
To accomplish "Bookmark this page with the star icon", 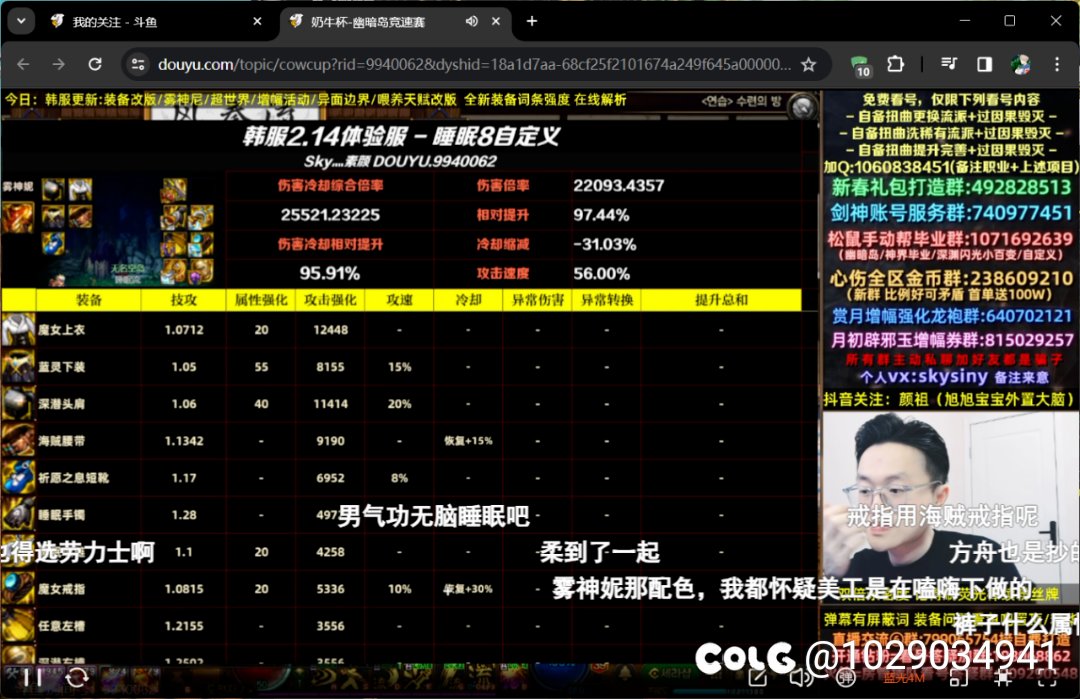I will pos(809,64).
